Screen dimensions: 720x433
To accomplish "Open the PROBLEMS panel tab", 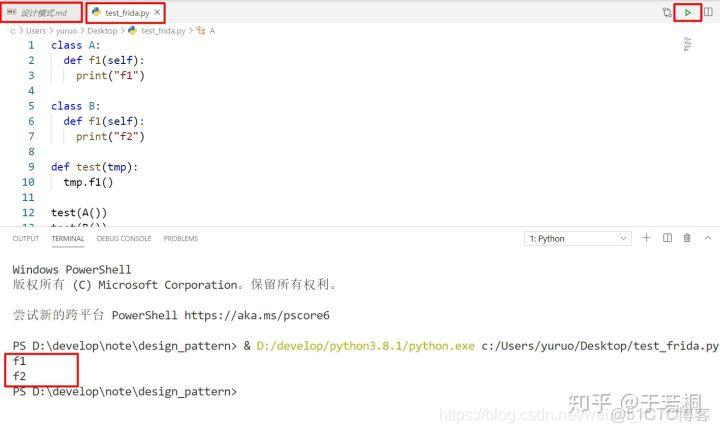I will (181, 238).
